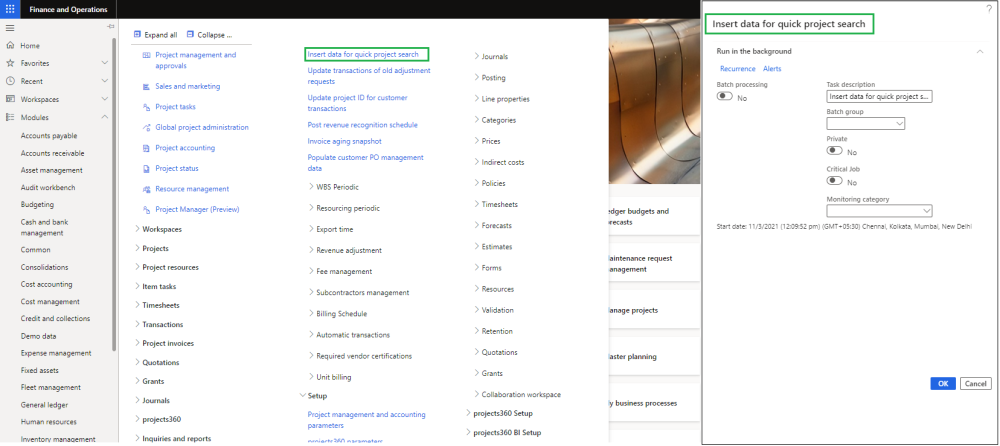Expand the Retention group
This screenshot has width=1000, height=446.
476,331
